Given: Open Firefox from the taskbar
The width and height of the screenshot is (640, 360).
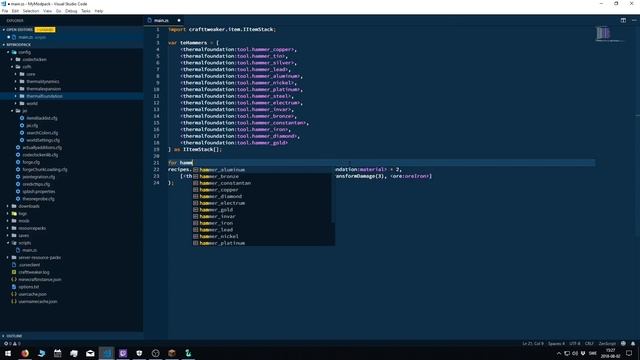Looking at the screenshot, I should (25, 353).
